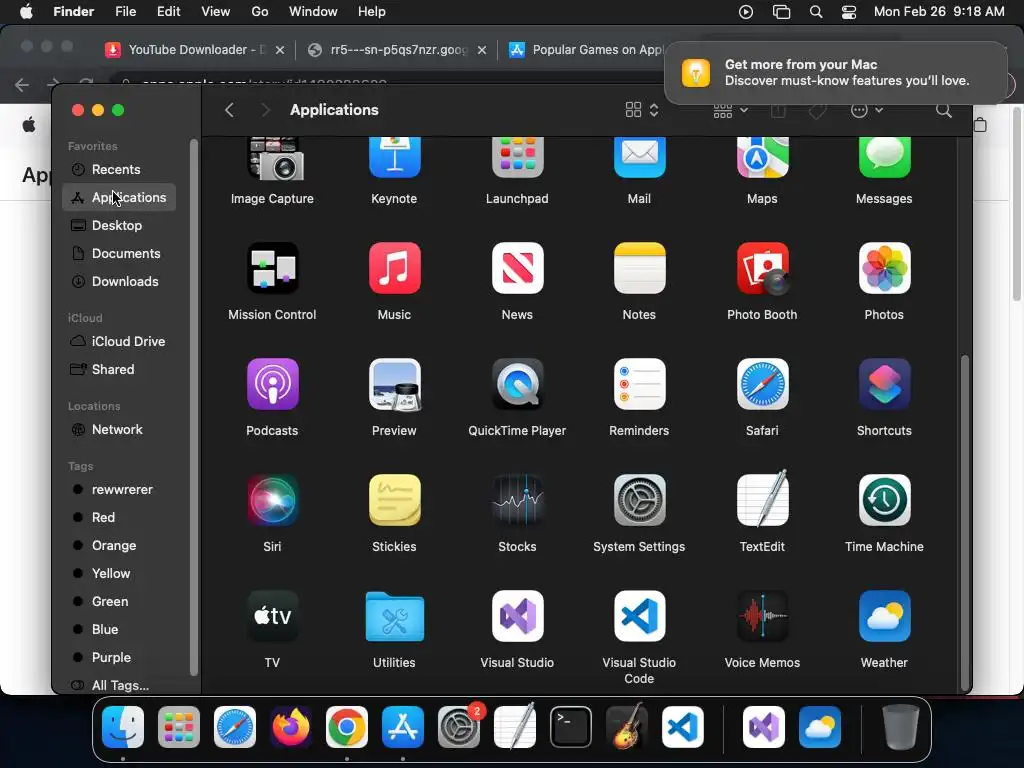This screenshot has width=1024, height=768.
Task: Close the YouTube Downloader browser tab
Action: (280, 50)
